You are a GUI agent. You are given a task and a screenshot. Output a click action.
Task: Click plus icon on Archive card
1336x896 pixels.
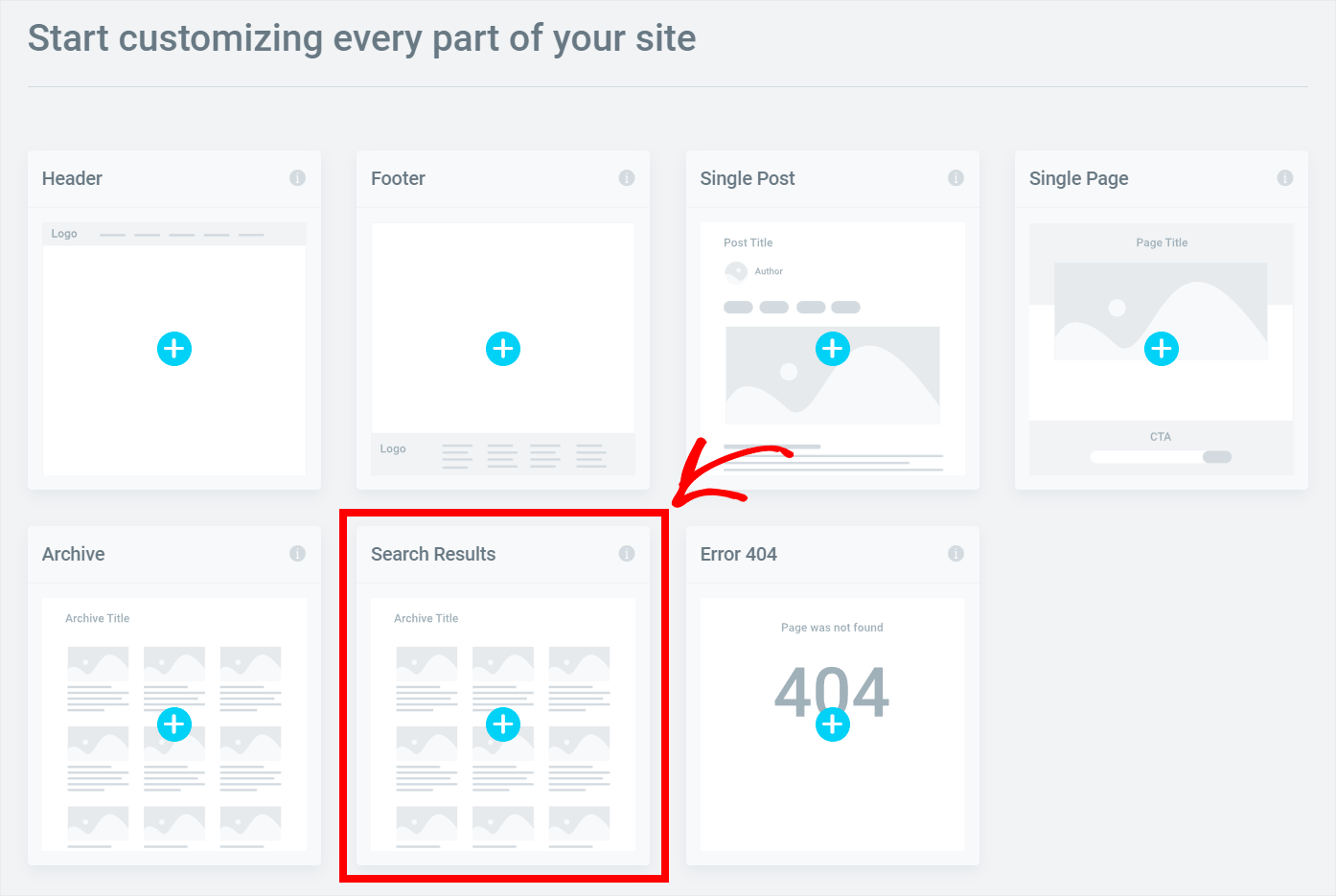coord(174,724)
